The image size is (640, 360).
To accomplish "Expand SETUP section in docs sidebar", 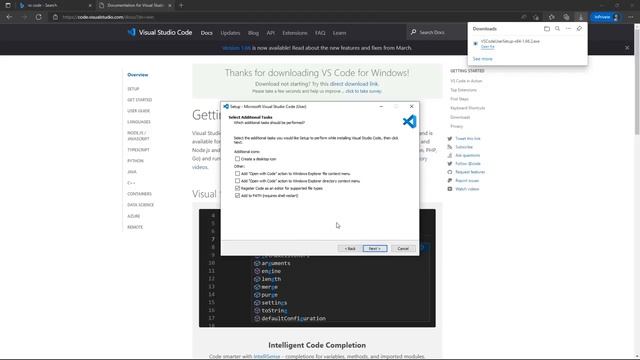I will [x=133, y=89].
